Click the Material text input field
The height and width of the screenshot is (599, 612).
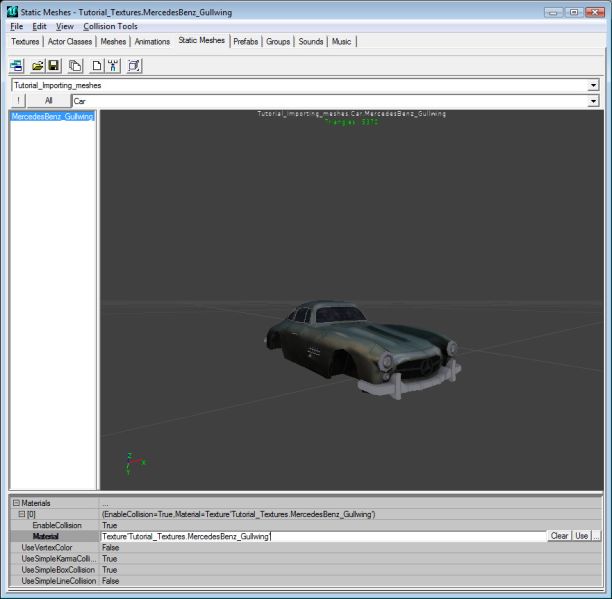(323, 536)
